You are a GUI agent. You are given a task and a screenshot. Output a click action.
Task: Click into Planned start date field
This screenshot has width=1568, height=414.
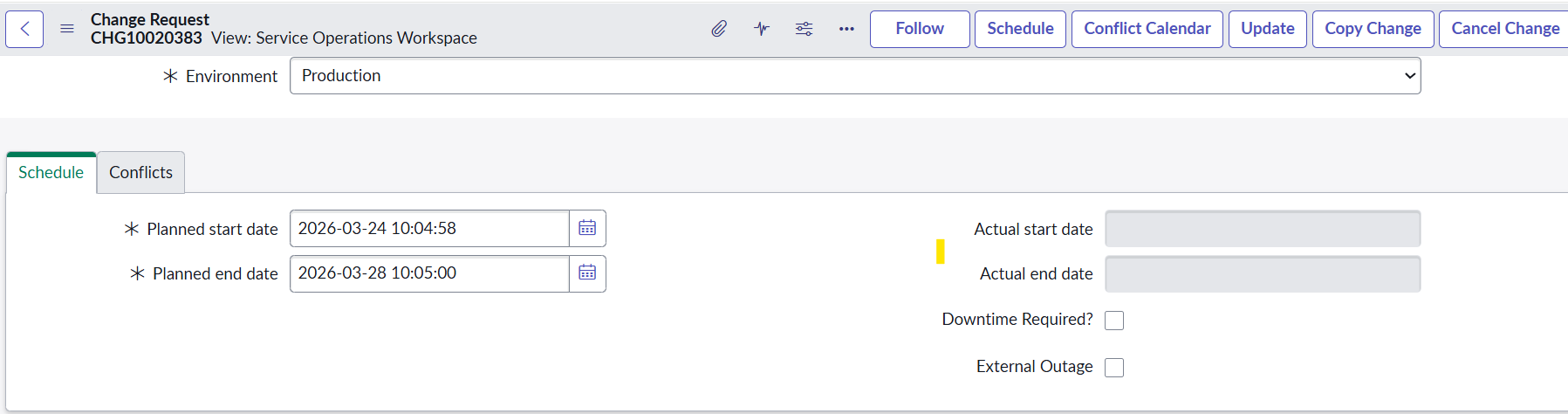[429, 228]
